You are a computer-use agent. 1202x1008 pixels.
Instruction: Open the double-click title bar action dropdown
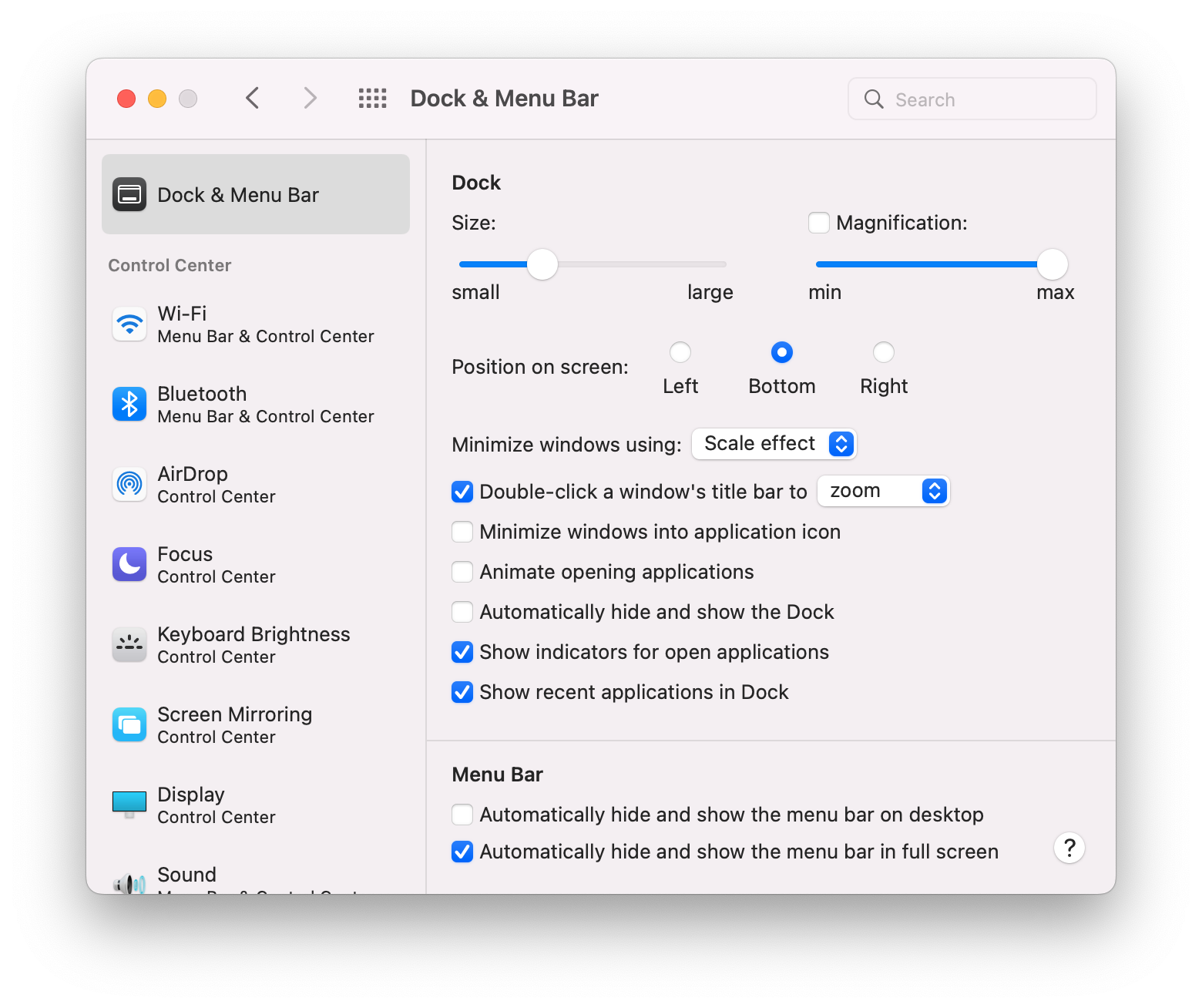click(x=883, y=491)
